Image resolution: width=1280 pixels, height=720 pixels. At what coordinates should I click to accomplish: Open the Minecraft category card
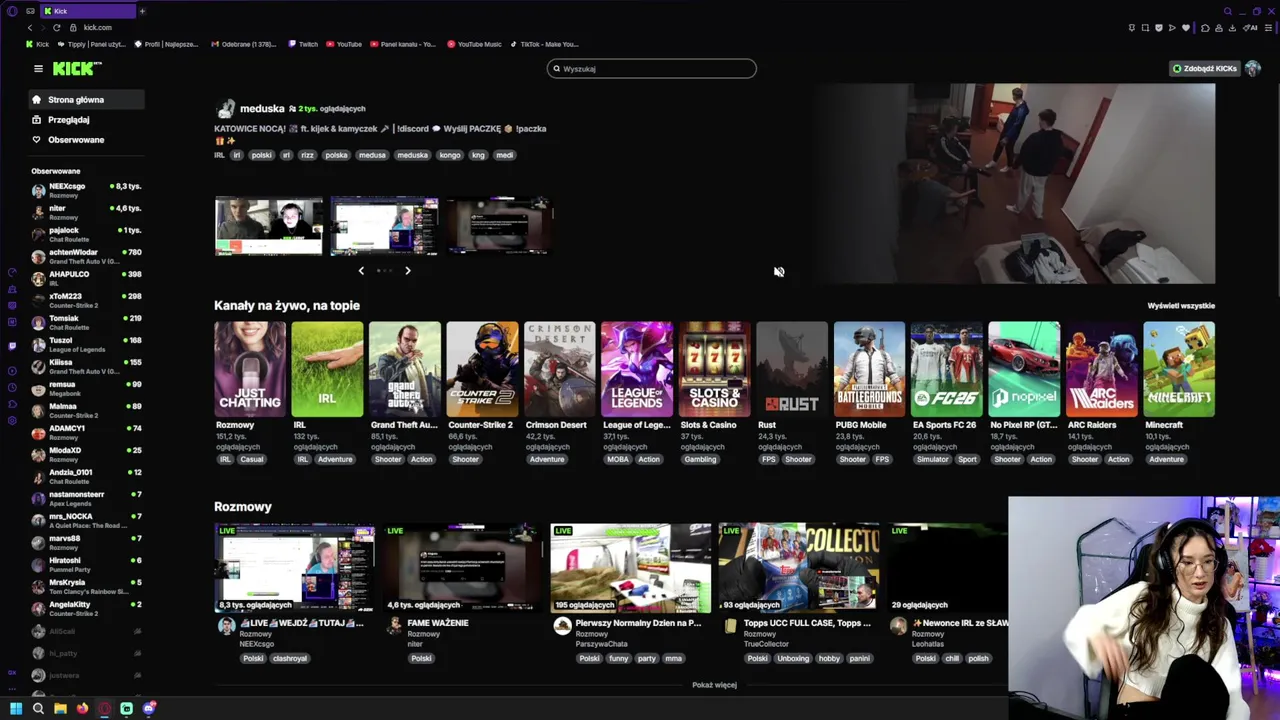[1179, 369]
